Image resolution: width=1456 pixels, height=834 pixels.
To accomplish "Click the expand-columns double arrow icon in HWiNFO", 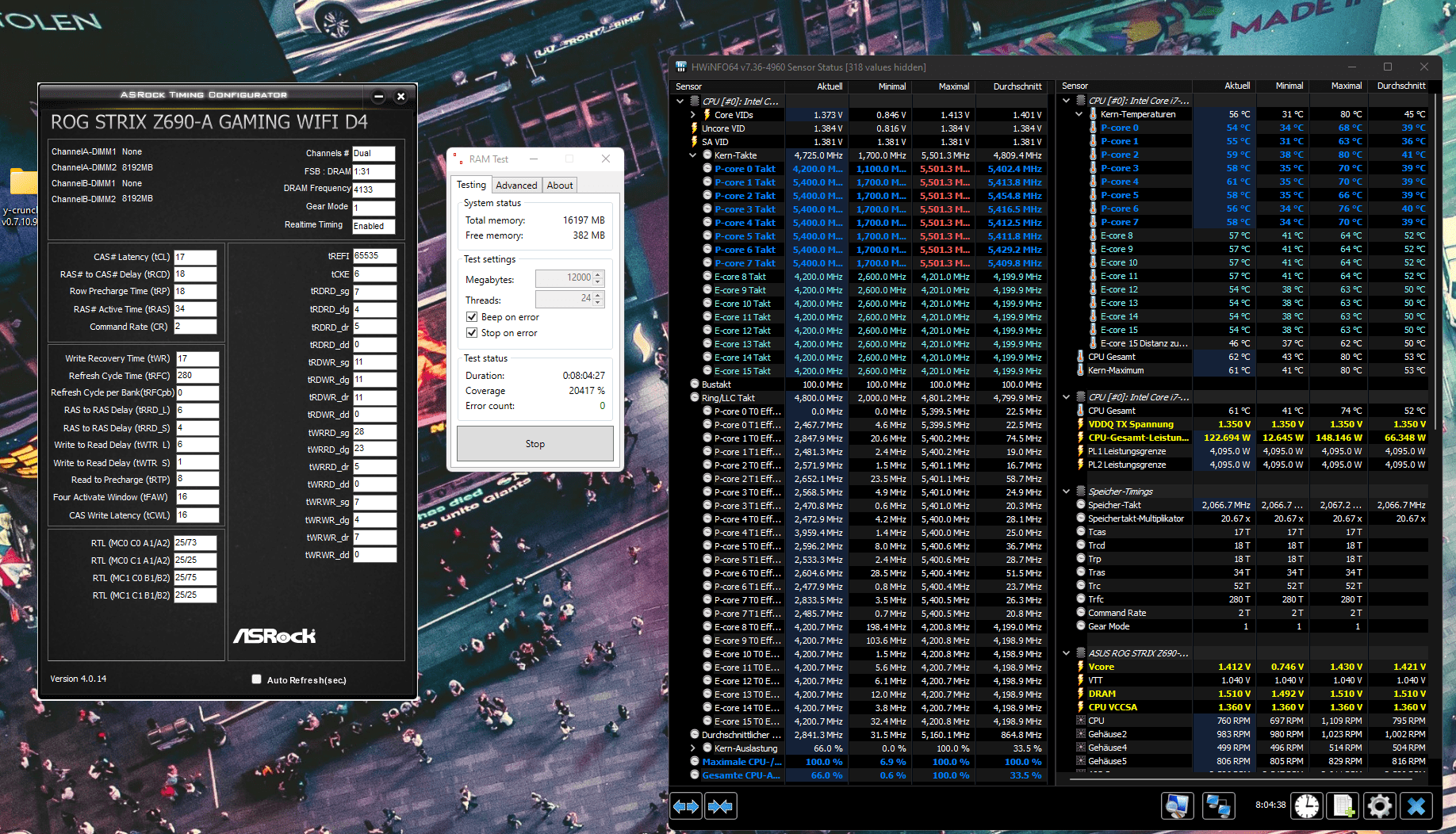I will 686,807.
